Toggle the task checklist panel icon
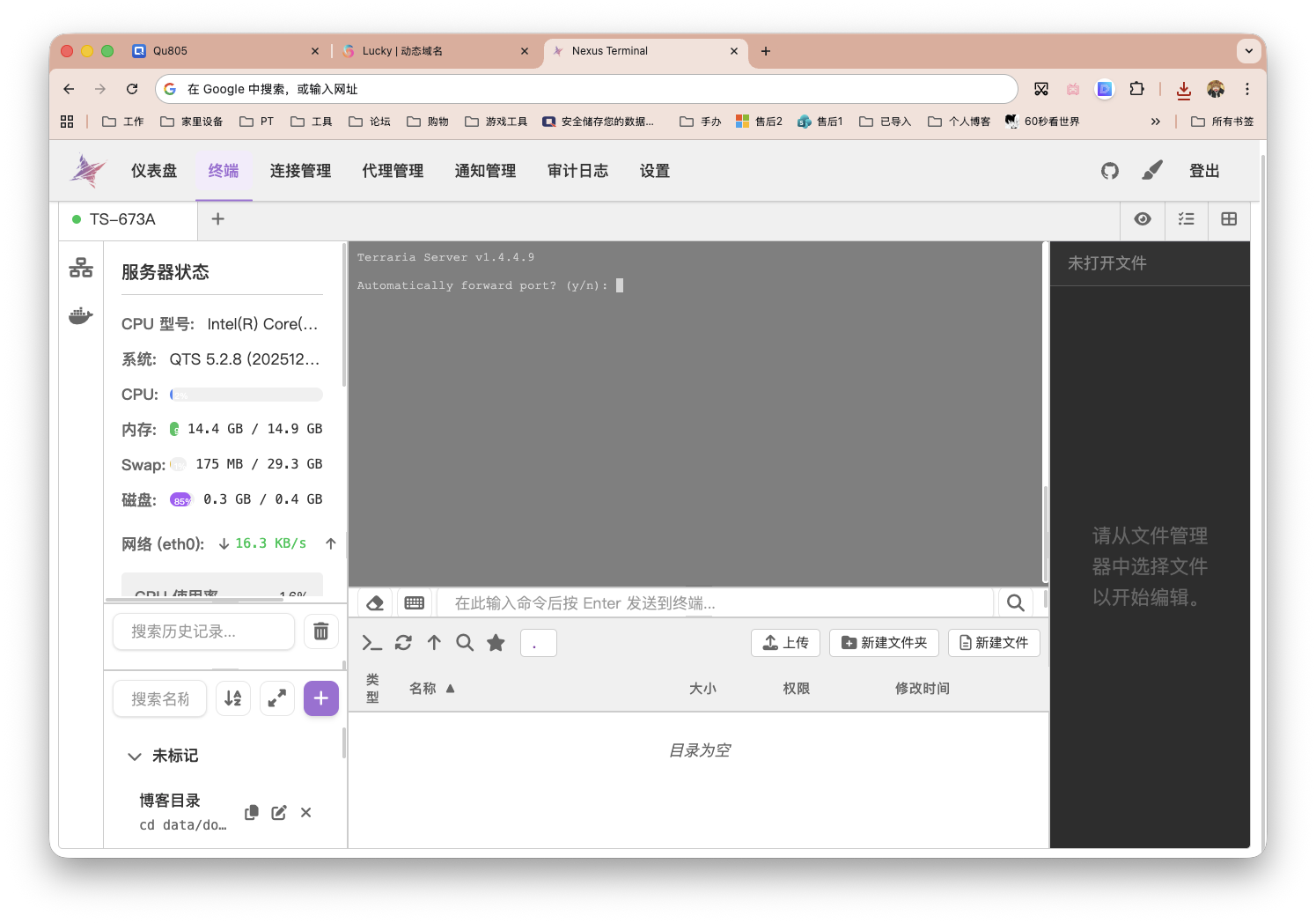 [x=1186, y=219]
